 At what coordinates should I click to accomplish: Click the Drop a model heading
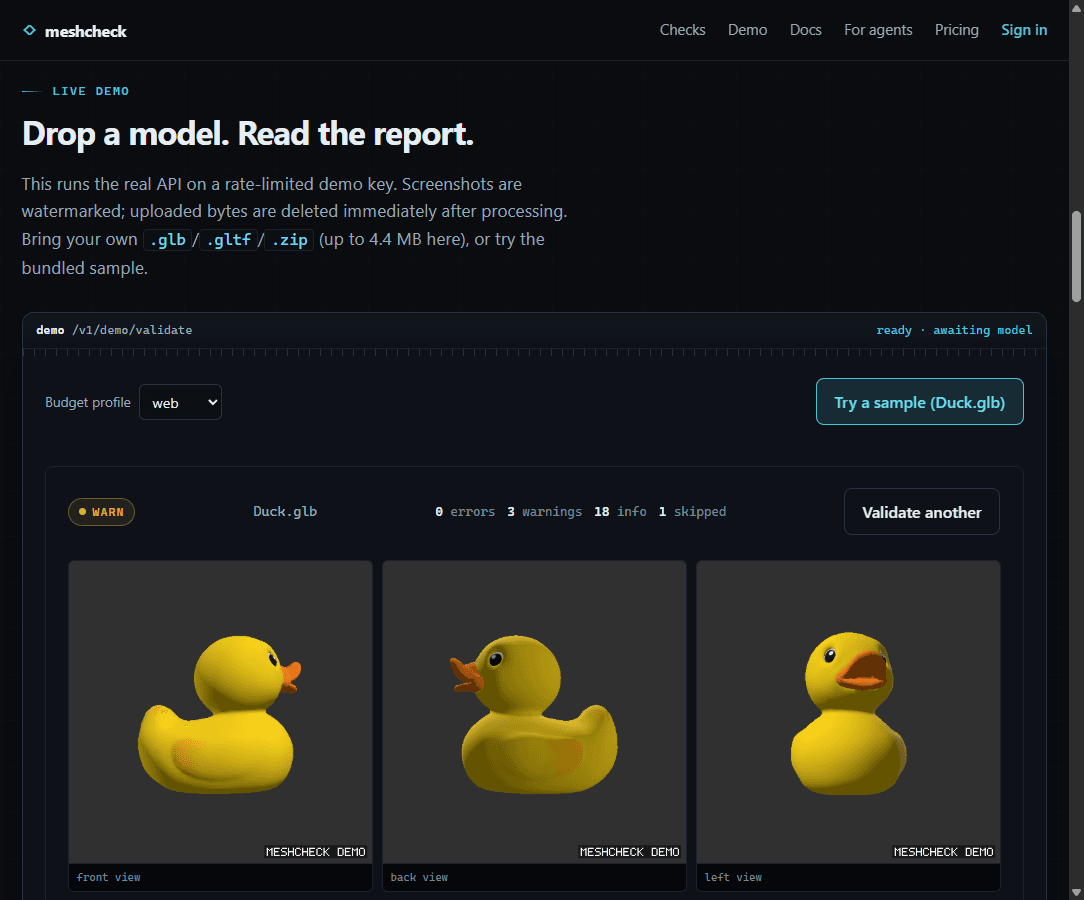pos(247,133)
